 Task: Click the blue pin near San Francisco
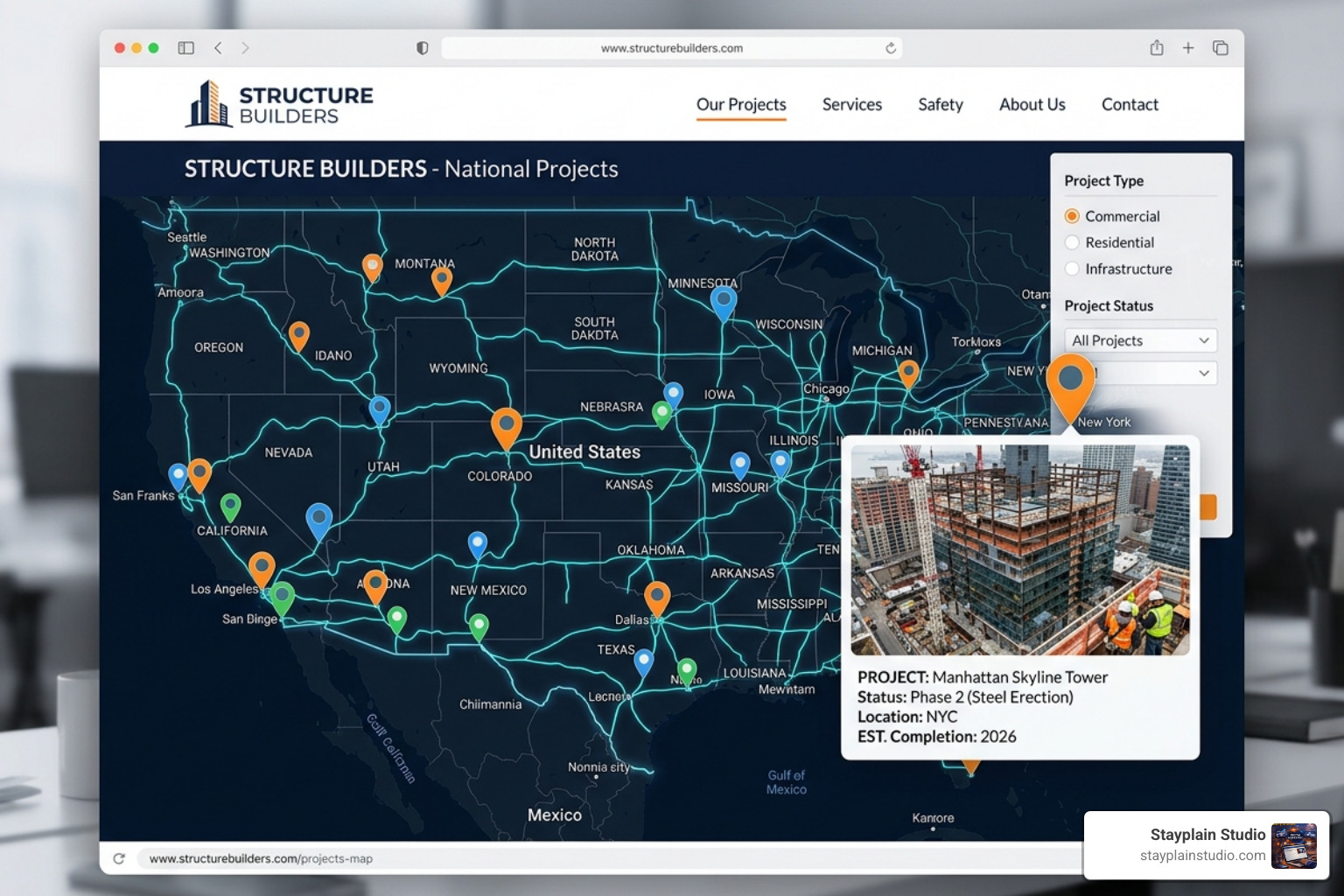click(x=178, y=478)
